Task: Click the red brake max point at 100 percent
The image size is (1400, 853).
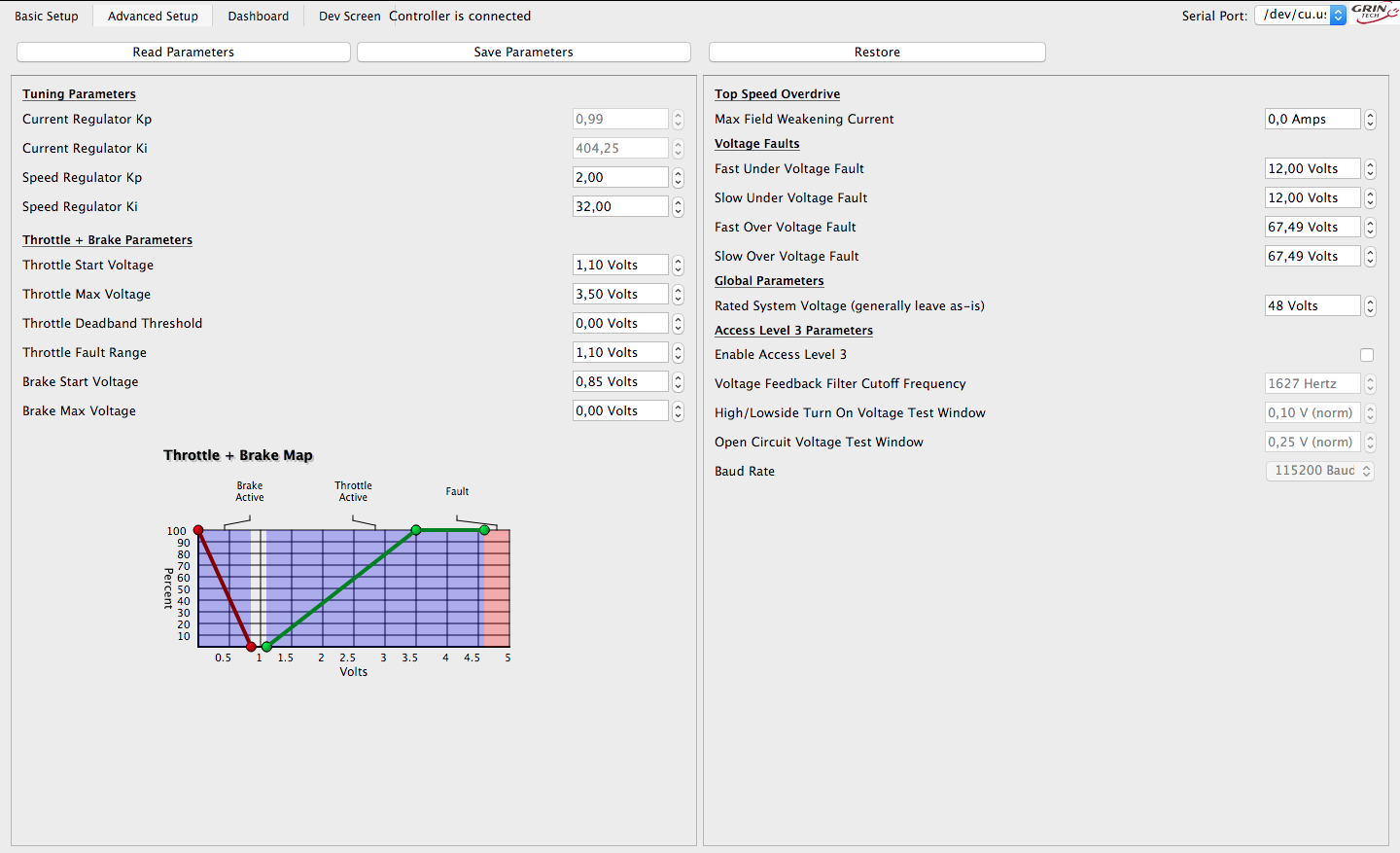Action: click(x=198, y=530)
